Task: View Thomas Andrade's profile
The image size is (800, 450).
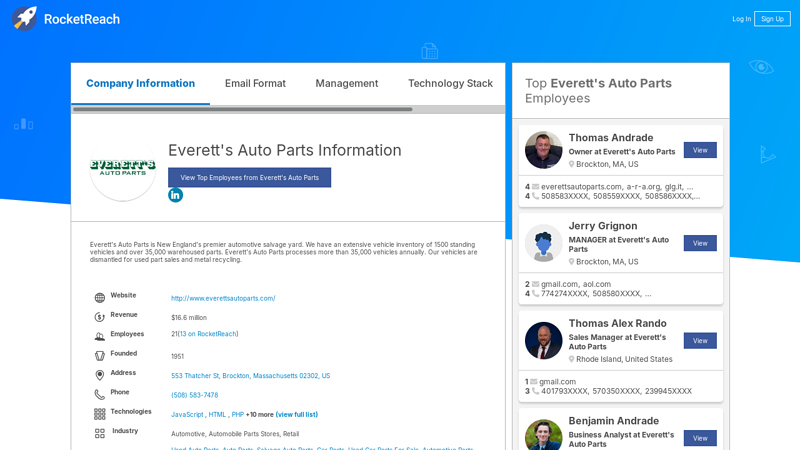Action: tap(700, 150)
